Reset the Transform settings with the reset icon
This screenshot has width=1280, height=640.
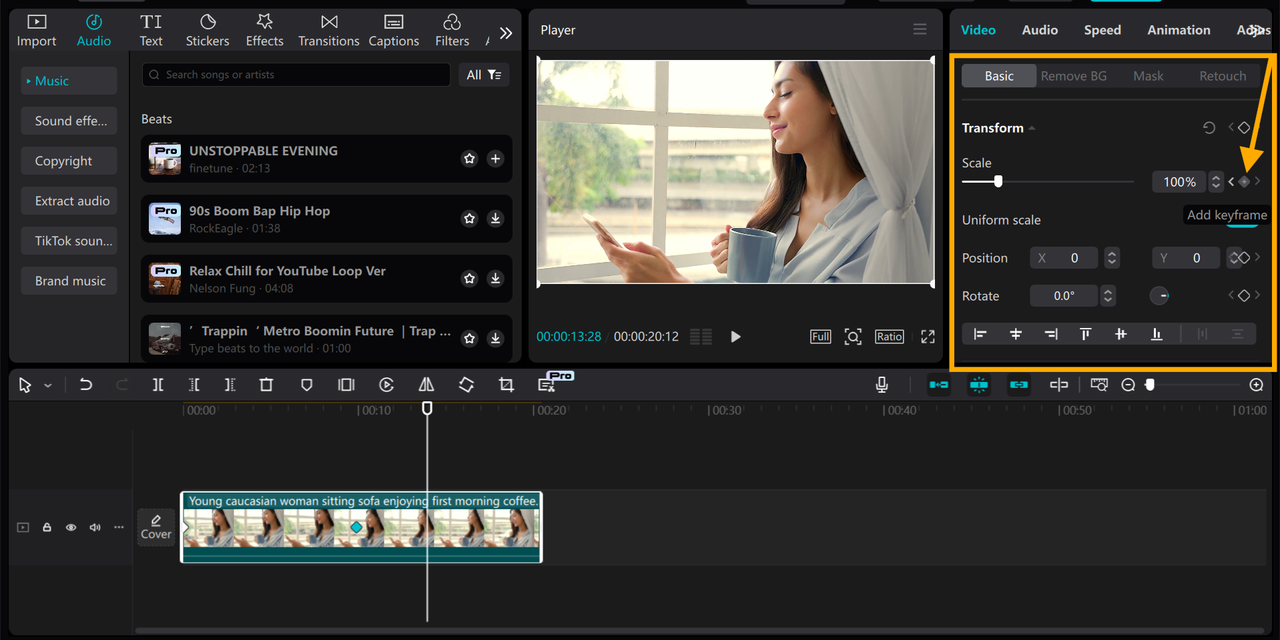click(1210, 128)
